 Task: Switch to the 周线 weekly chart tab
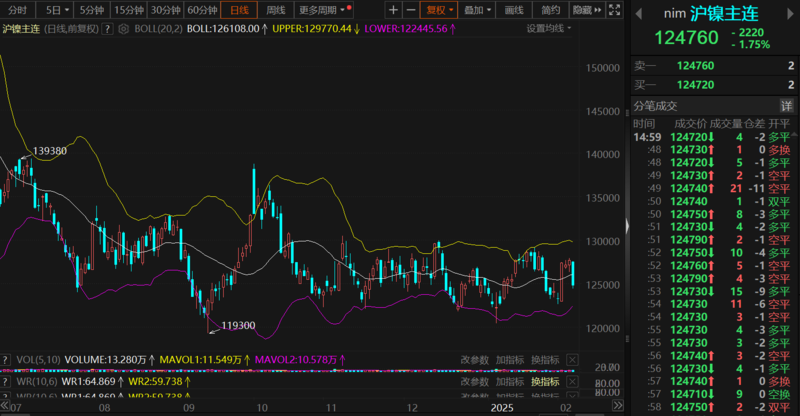coord(276,10)
